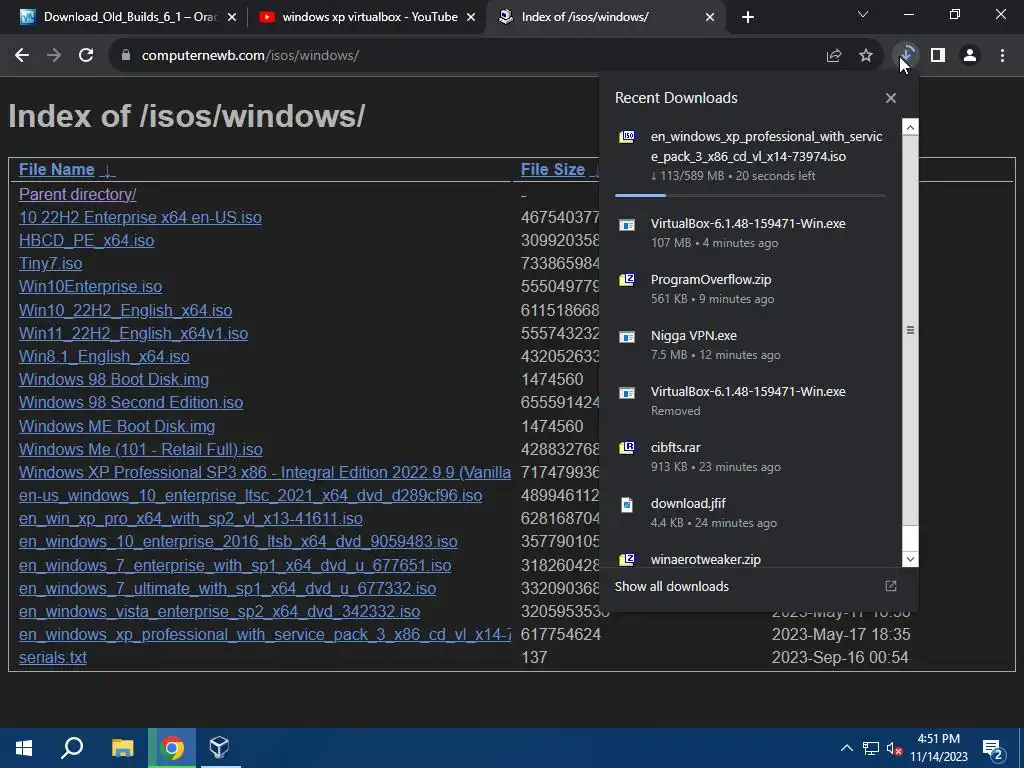Click the downloads list scrollbar thumb
1024x768 pixels.
(x=910, y=330)
